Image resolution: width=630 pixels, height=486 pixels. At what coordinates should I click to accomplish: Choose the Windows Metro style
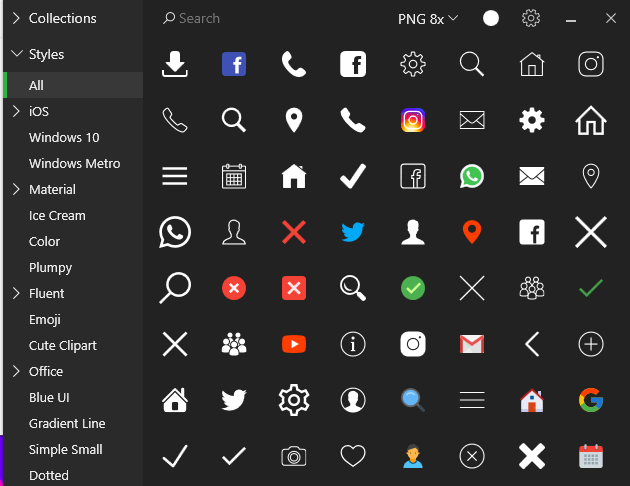tap(73, 163)
